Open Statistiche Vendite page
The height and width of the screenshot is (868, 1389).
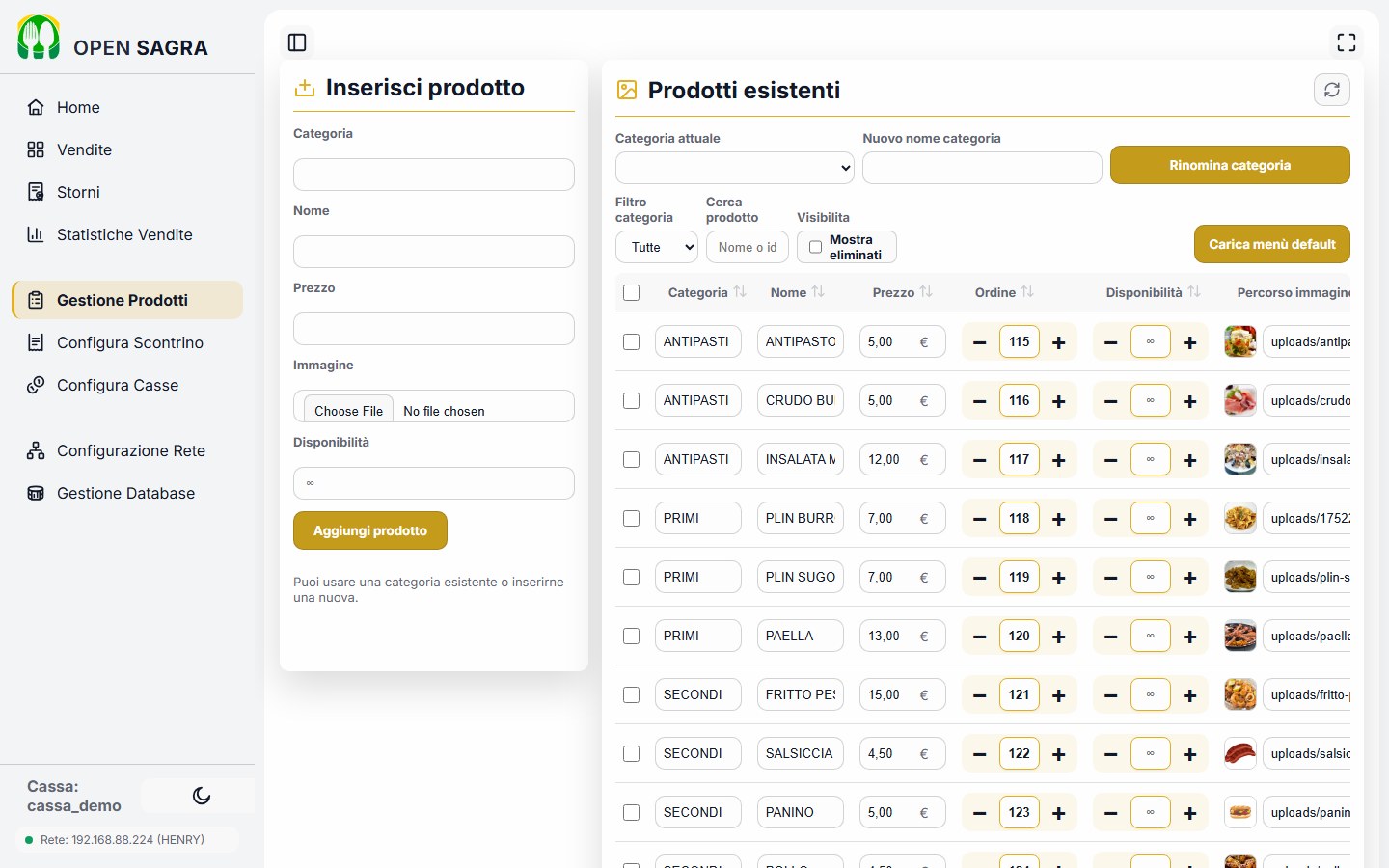(127, 234)
